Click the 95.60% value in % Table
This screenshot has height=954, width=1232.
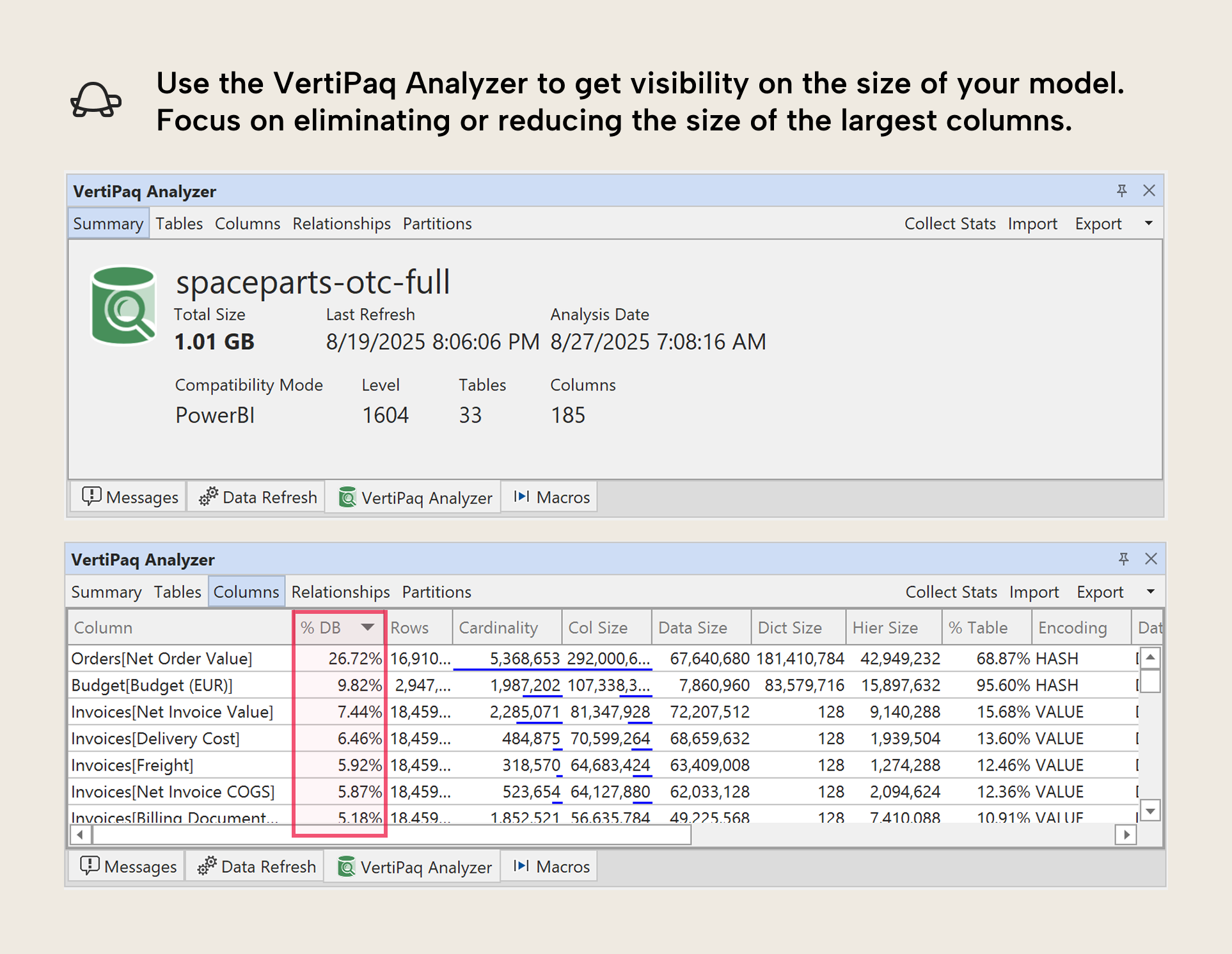1003,685
